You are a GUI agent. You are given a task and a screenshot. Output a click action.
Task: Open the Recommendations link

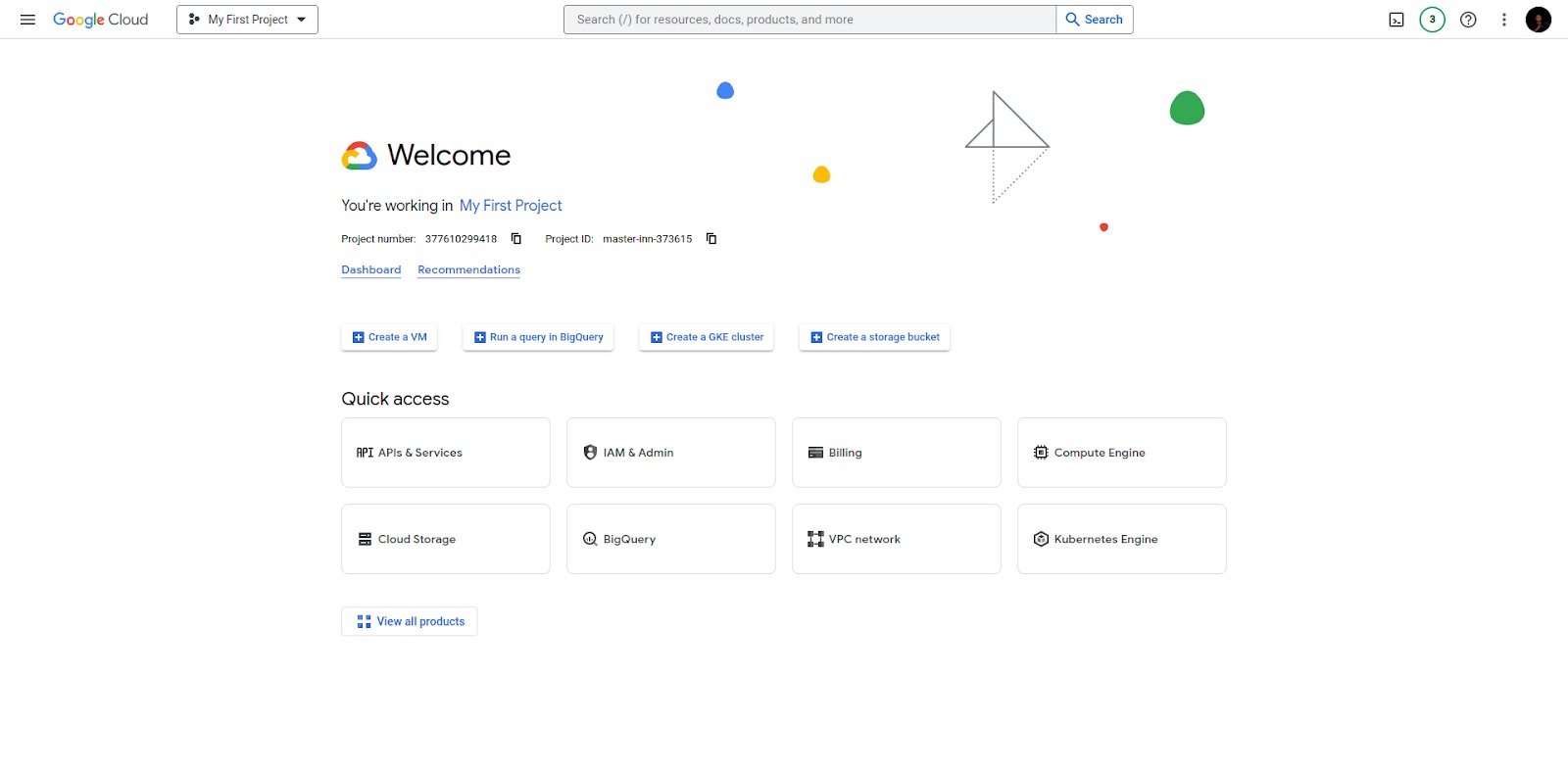coord(468,270)
